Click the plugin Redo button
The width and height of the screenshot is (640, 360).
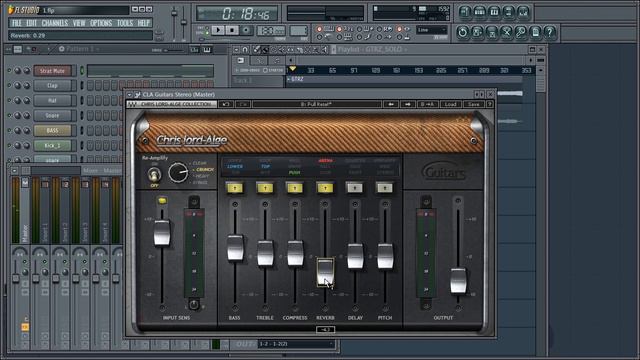(x=243, y=104)
